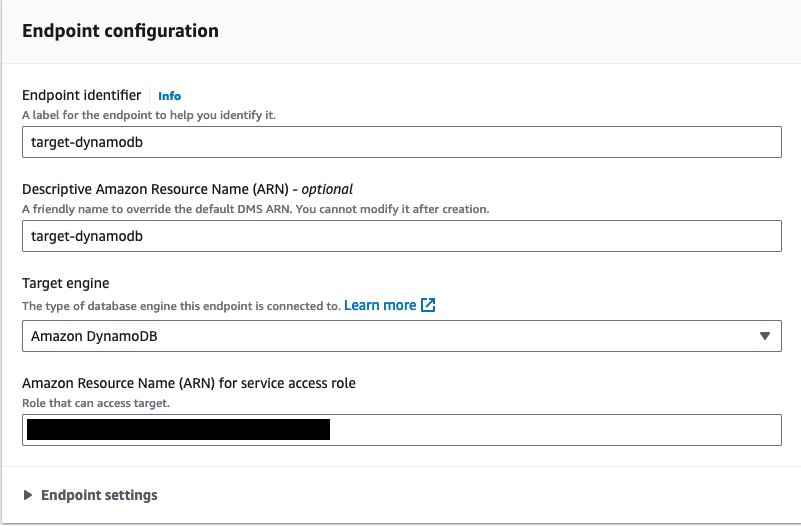Click the 'A label for the endpoint' hint

point(148,115)
